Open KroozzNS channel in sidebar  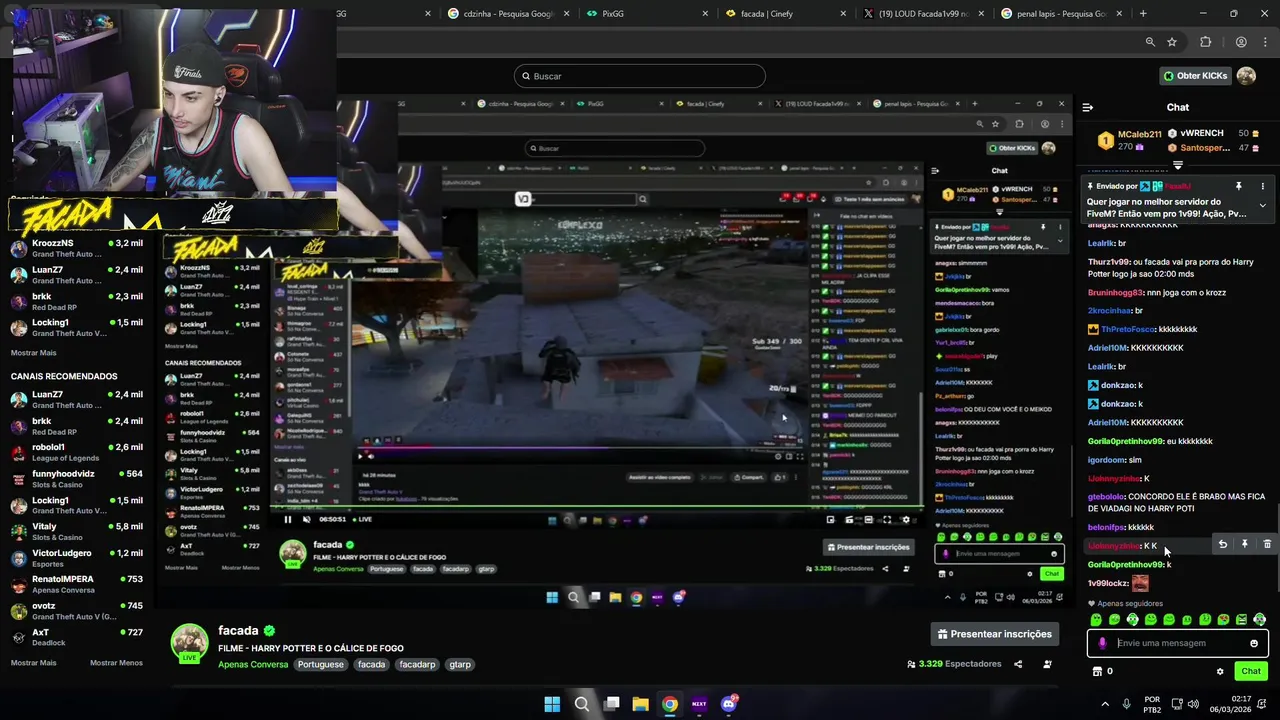(77, 249)
